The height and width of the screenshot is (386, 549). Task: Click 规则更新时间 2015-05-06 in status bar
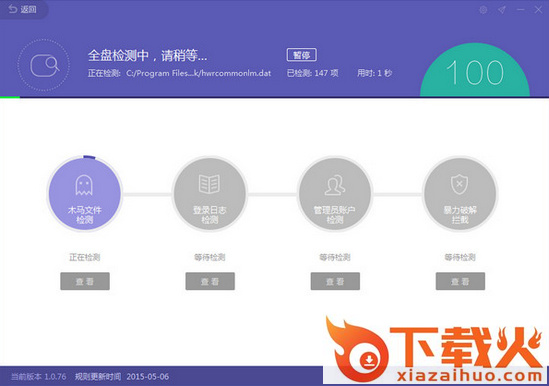[122, 377]
